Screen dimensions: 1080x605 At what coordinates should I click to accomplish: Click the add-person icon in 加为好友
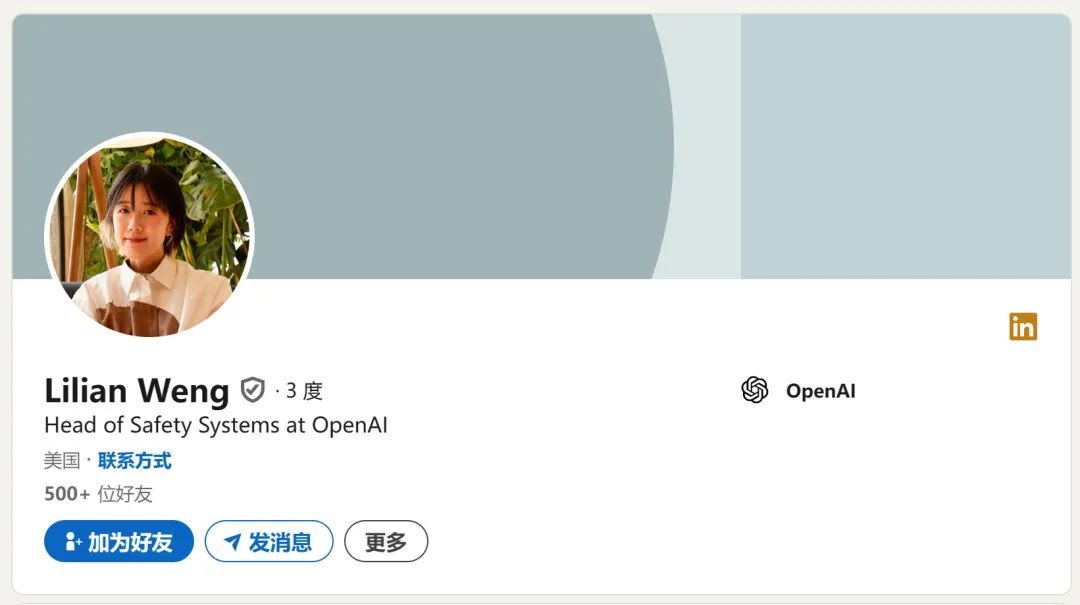[73, 542]
